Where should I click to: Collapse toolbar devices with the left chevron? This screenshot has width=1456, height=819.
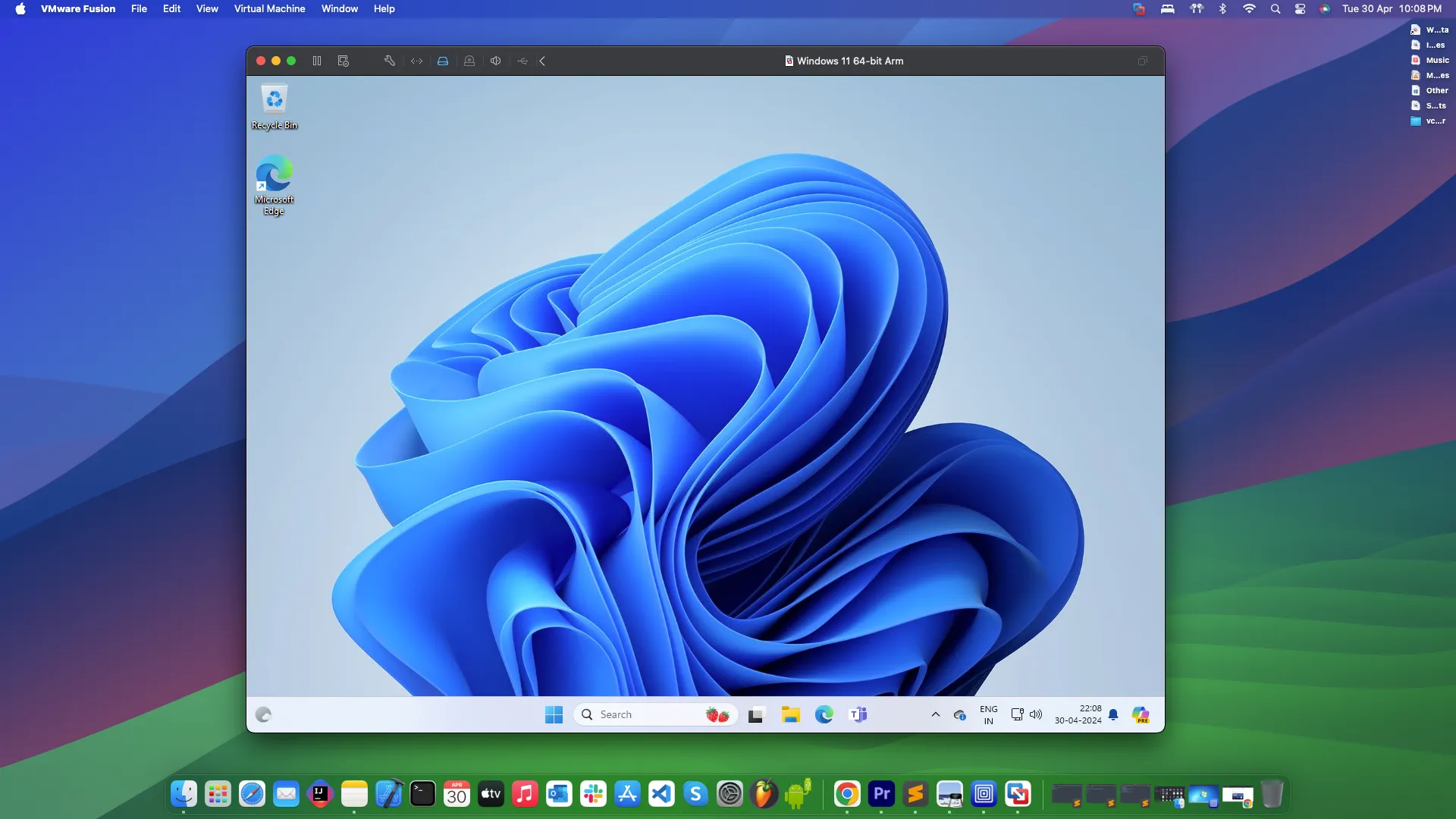[542, 61]
